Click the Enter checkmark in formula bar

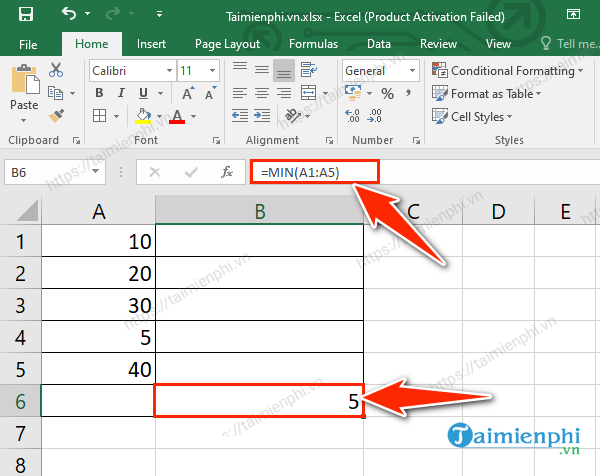[191, 173]
